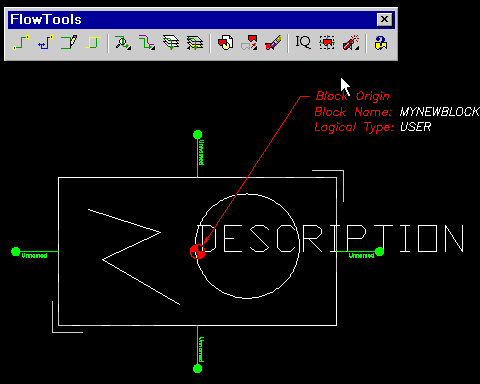Click the dashed-frame block select icon
Viewport: 480px width, 384px height.
[327, 43]
